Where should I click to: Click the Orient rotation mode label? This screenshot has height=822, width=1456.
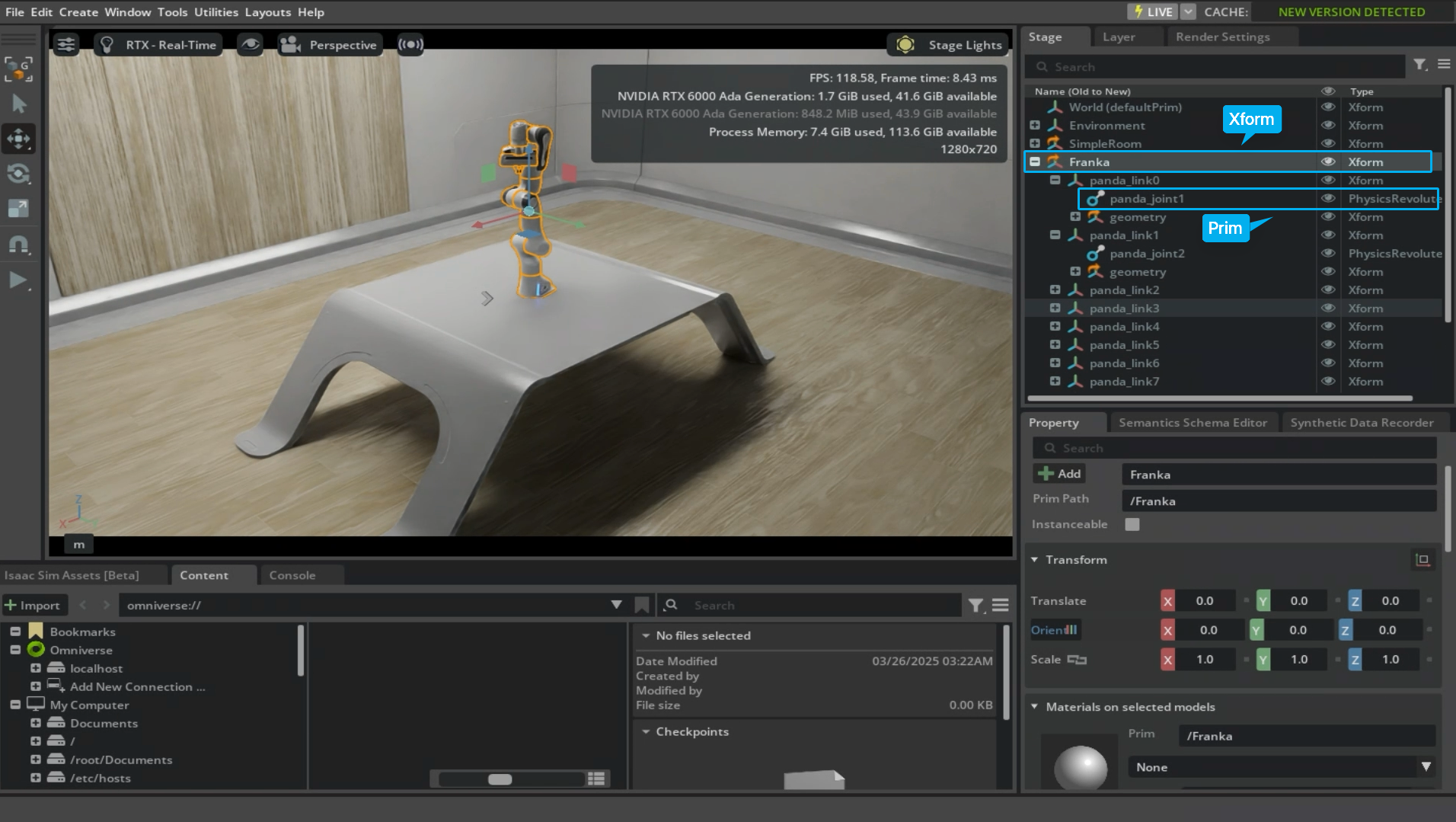(x=1054, y=630)
